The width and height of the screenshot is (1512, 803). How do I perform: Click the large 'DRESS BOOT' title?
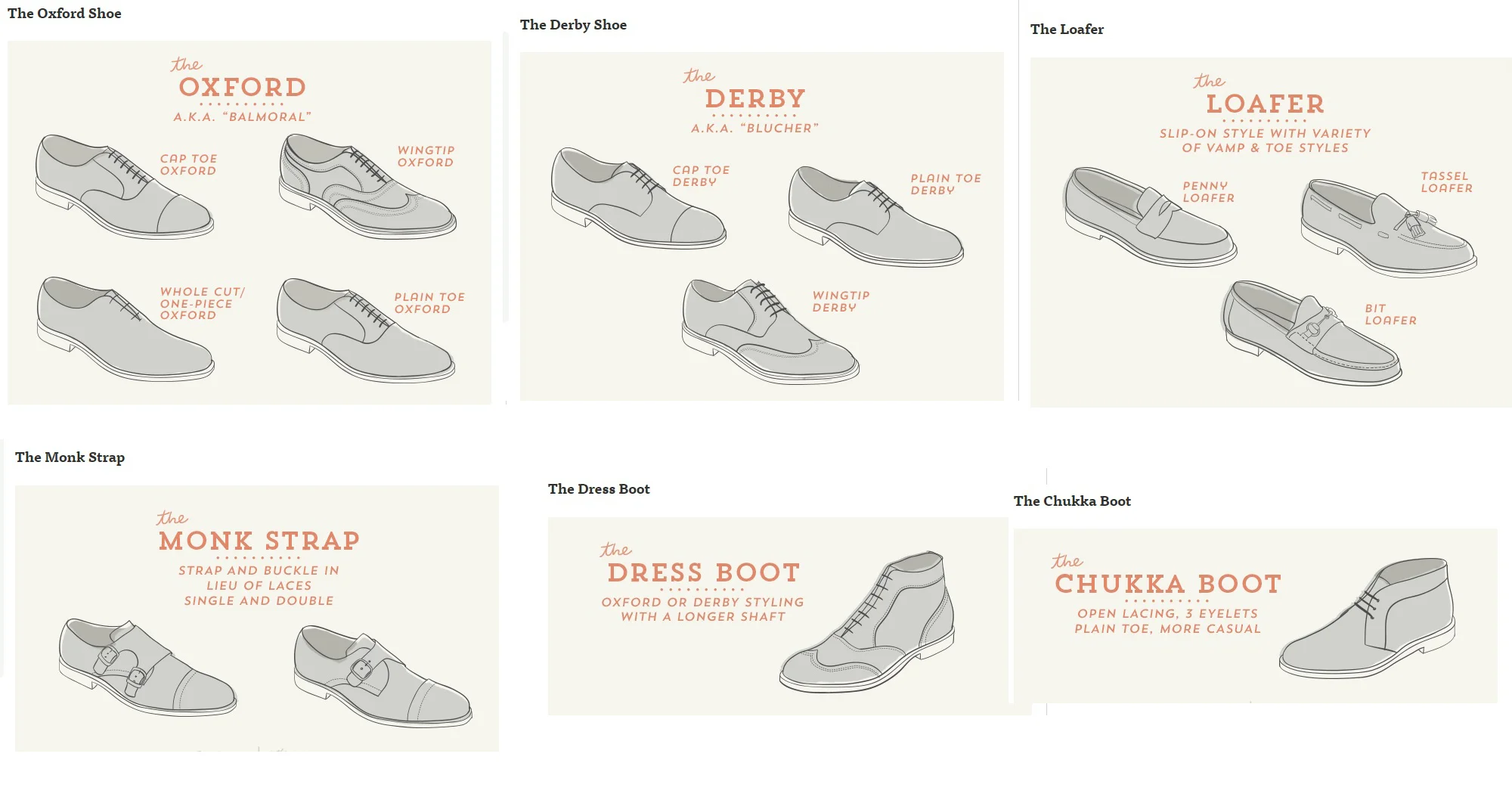click(703, 572)
